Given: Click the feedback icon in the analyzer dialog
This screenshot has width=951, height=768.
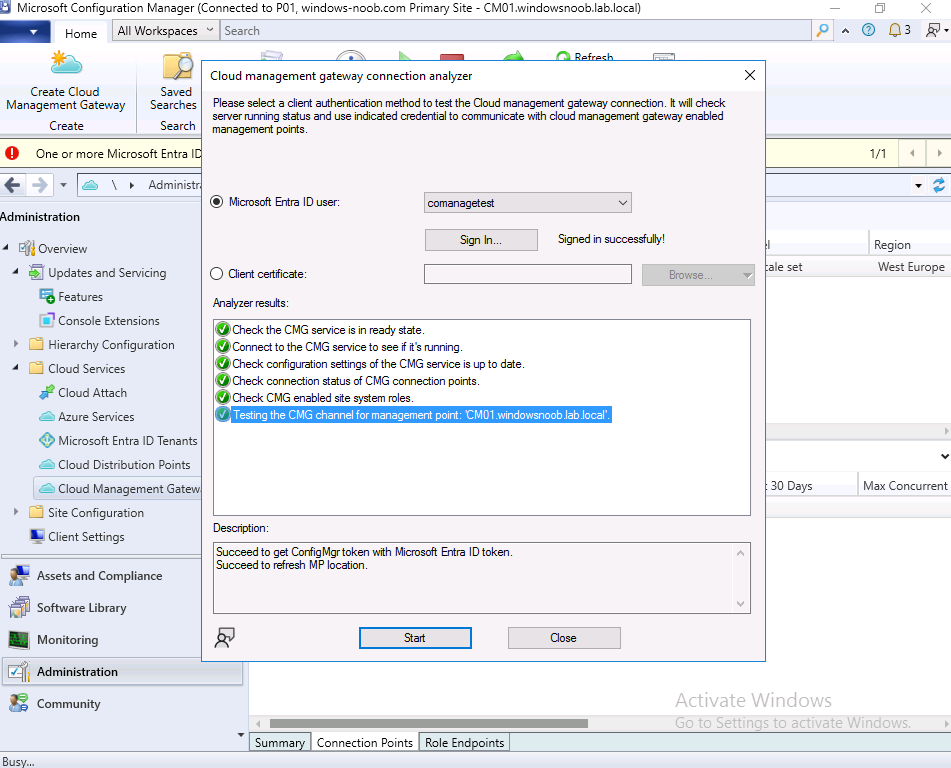Looking at the screenshot, I should (224, 638).
